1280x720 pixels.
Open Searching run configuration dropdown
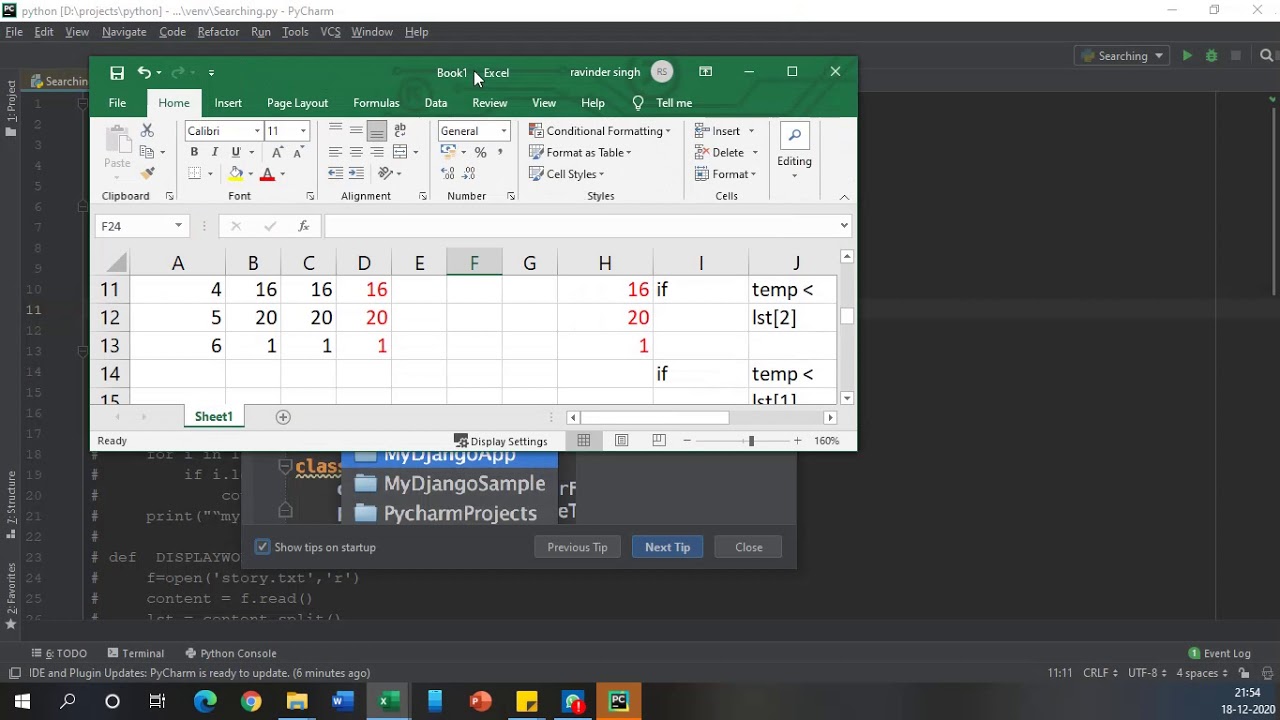tap(1123, 56)
